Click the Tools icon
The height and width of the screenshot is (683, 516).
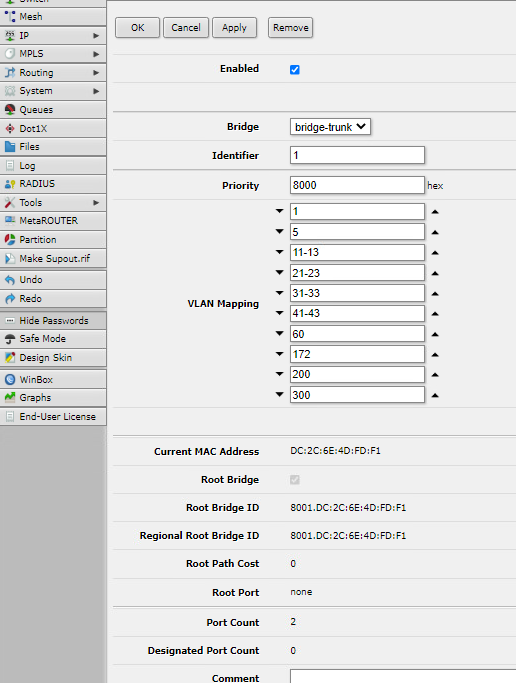pos(10,203)
